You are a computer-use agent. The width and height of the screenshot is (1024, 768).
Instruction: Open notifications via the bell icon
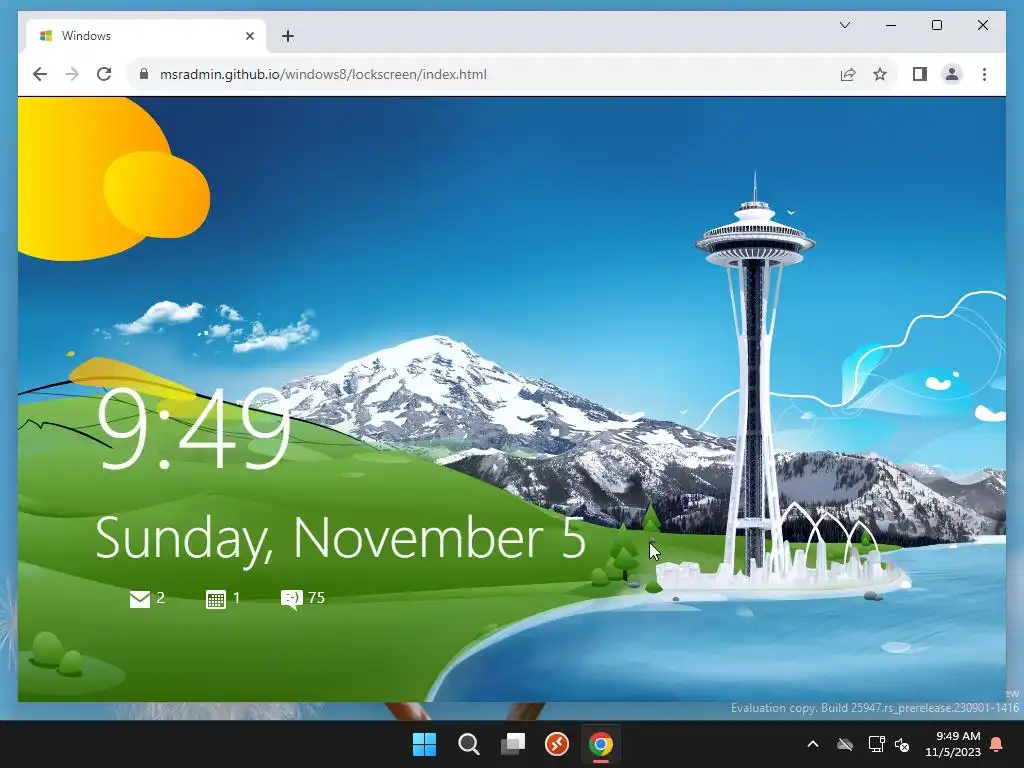click(997, 744)
